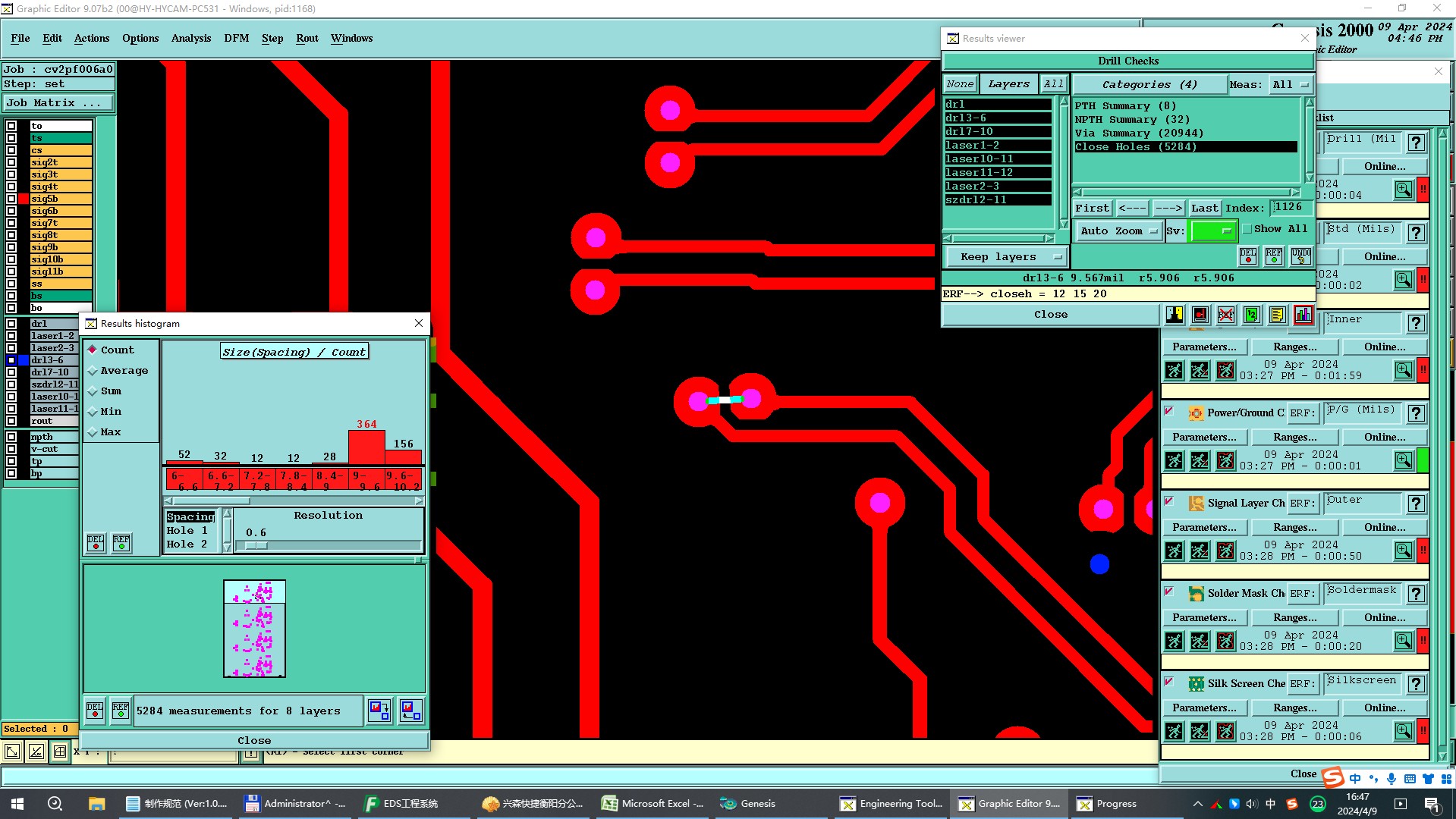Click the None layers button
Viewport: 1456px width, 819px height.
pyautogui.click(x=960, y=84)
